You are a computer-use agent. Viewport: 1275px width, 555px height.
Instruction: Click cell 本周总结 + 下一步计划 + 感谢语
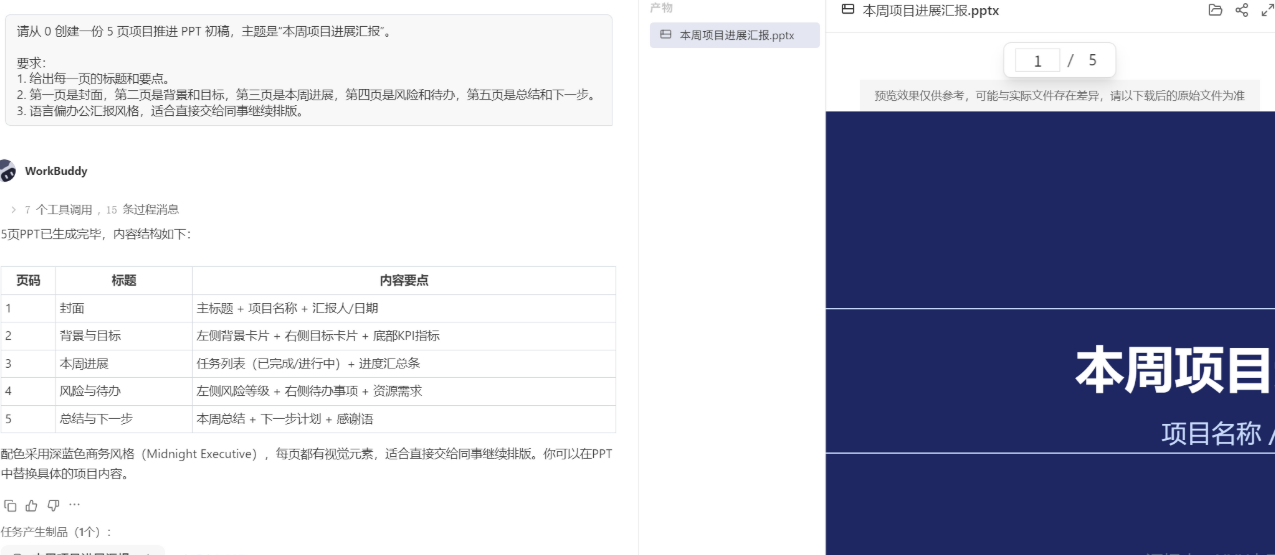click(x=404, y=419)
